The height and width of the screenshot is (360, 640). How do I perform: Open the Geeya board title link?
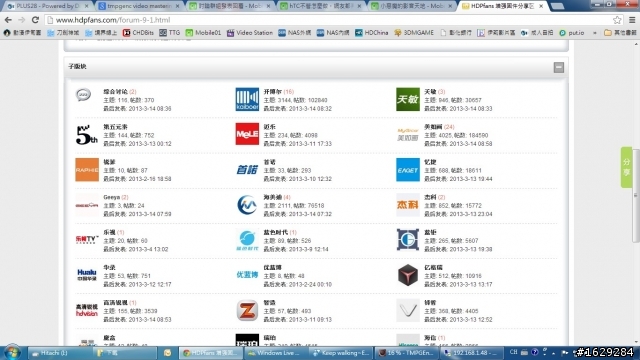(x=111, y=197)
